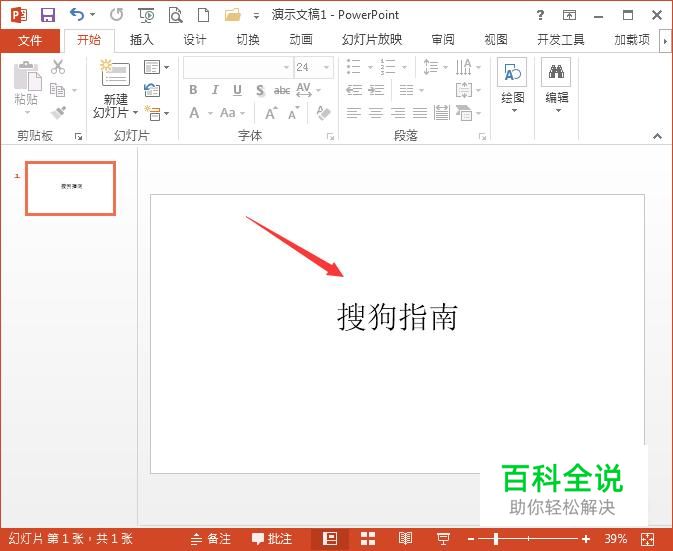673x551 pixels.
Task: Increase list indent level
Action: 376,90
